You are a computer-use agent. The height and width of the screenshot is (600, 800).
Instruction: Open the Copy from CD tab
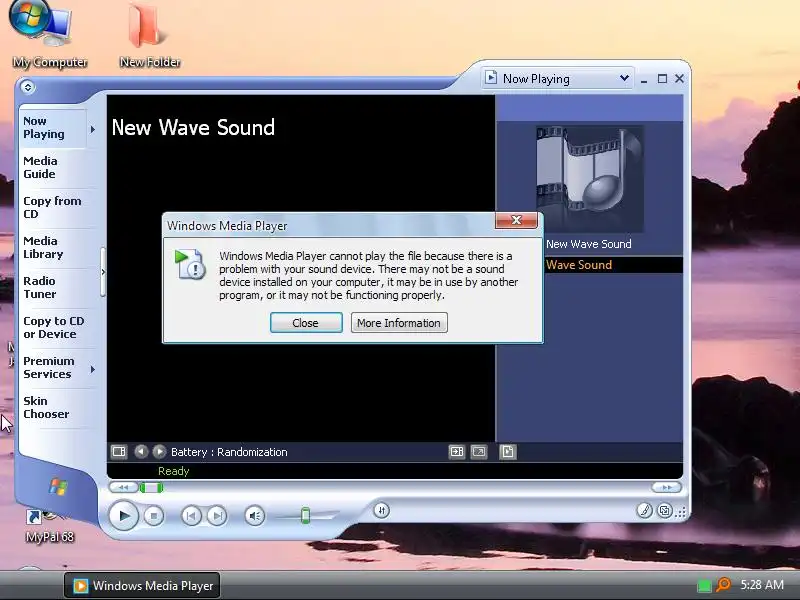pos(52,207)
